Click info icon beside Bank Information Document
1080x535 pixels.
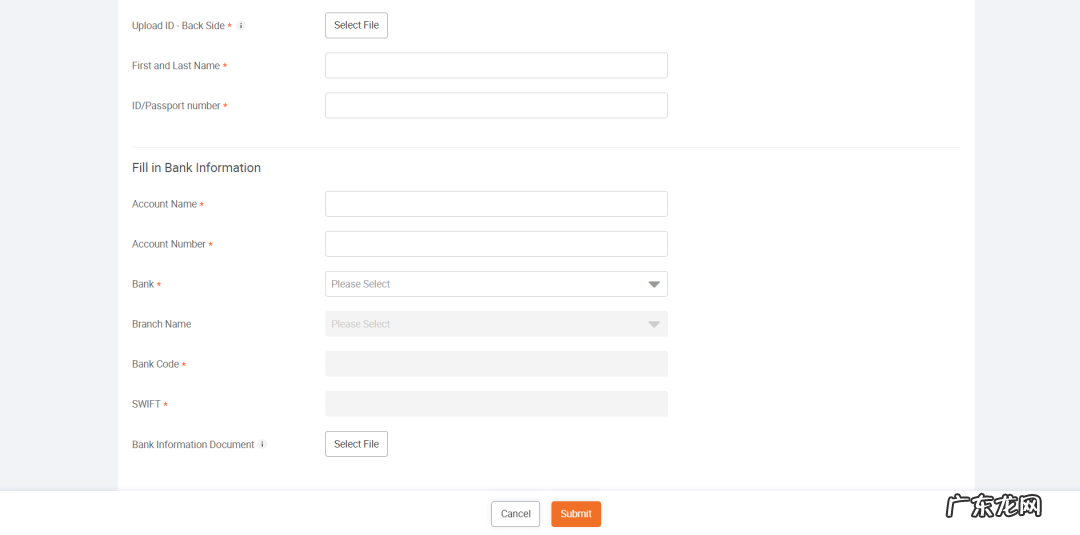click(x=262, y=444)
